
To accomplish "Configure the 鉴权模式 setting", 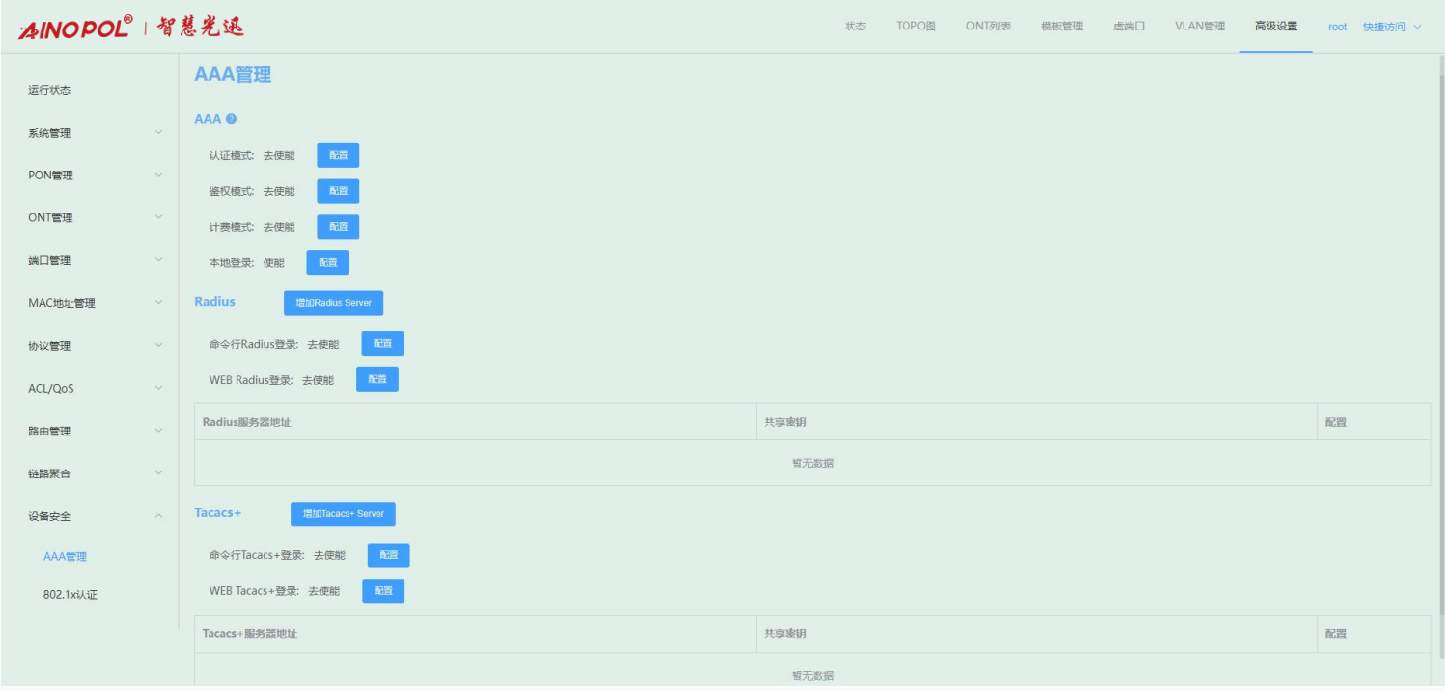I will [x=338, y=191].
